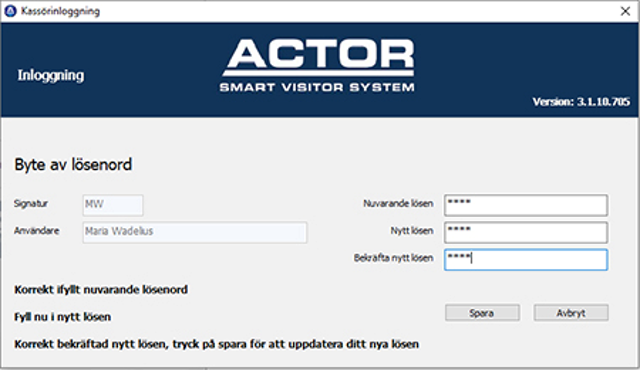Click the Signatur label
This screenshot has height=370, width=640.
click(x=31, y=204)
